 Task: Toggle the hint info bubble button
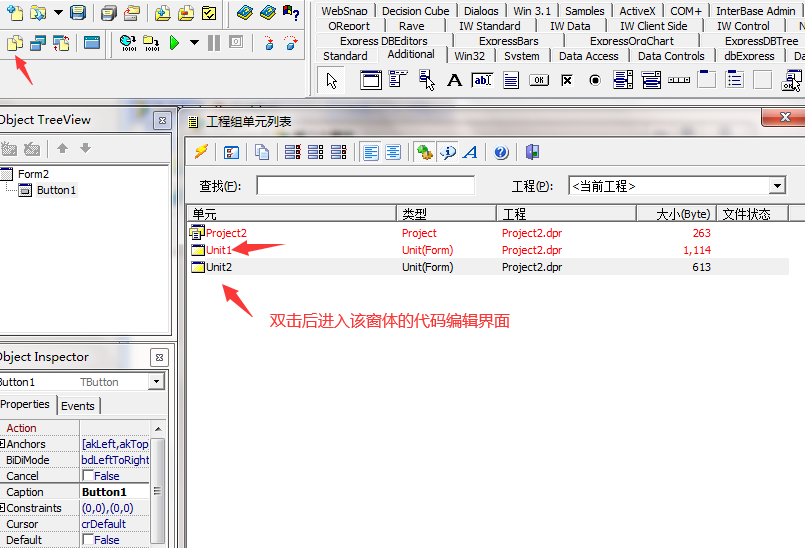[448, 152]
